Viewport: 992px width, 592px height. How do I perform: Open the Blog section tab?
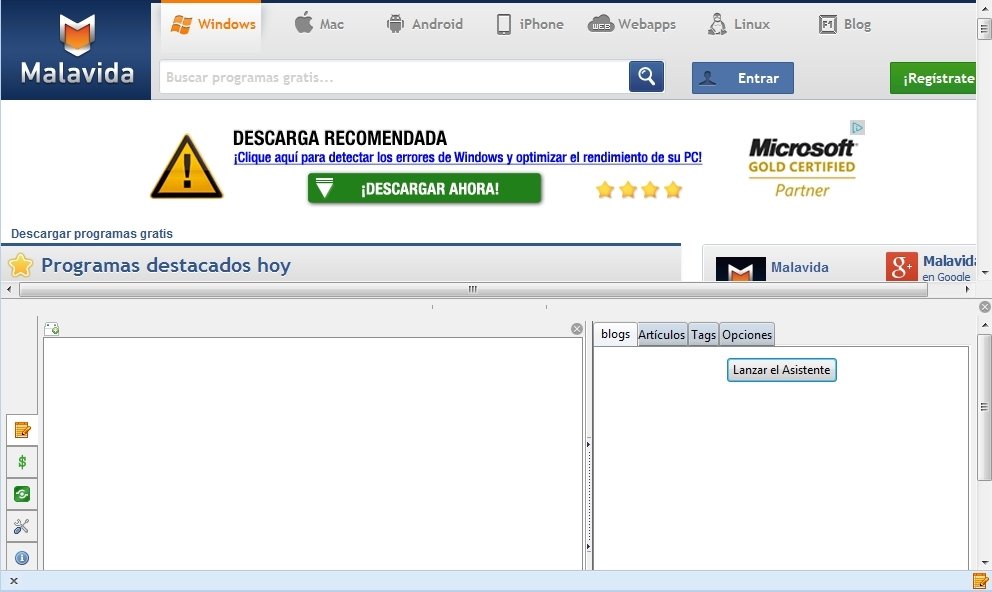coord(845,24)
